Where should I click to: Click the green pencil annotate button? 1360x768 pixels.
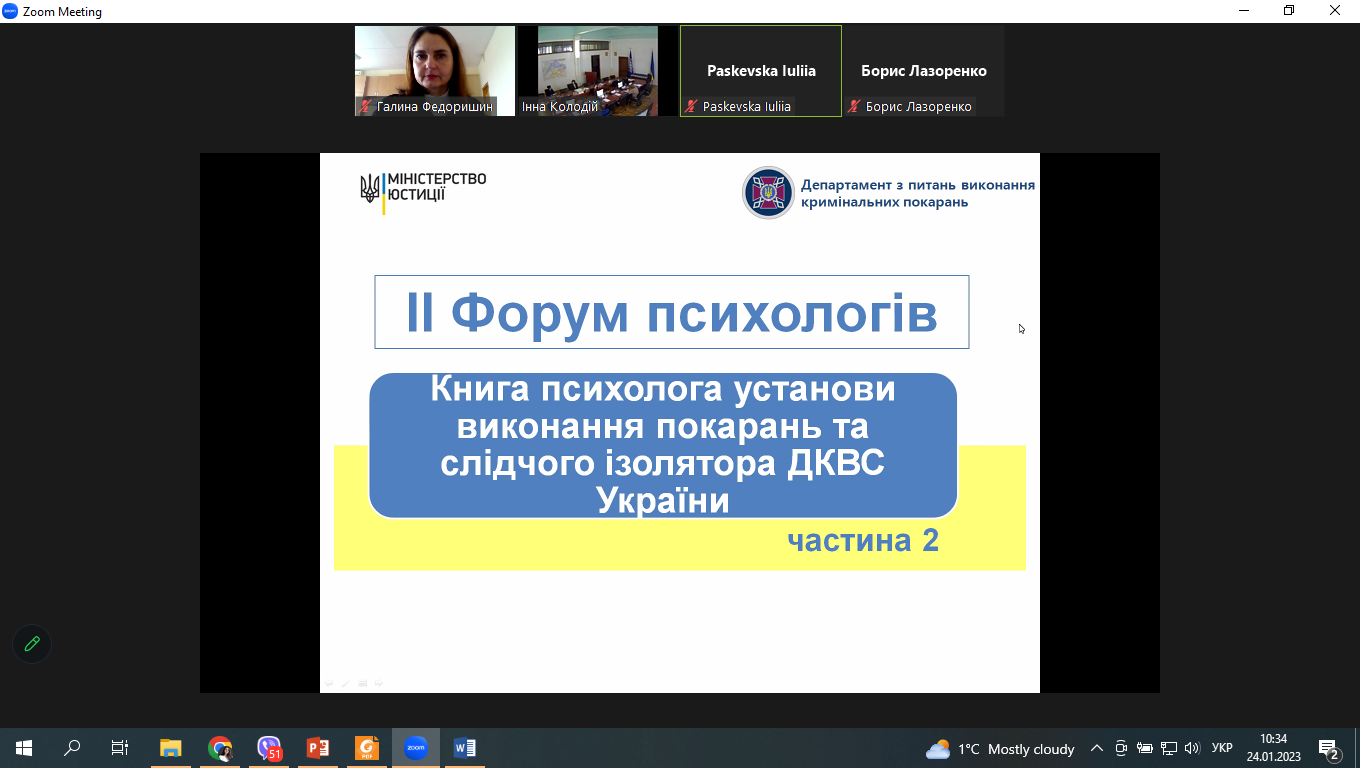pos(32,644)
